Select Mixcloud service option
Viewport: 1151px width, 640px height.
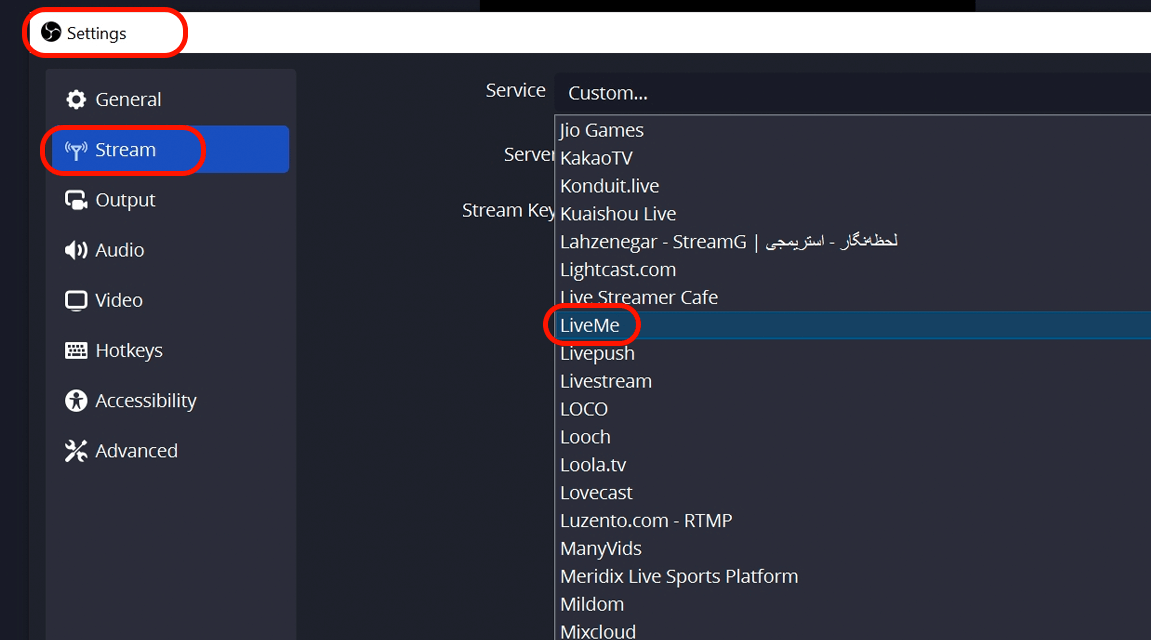click(x=598, y=631)
